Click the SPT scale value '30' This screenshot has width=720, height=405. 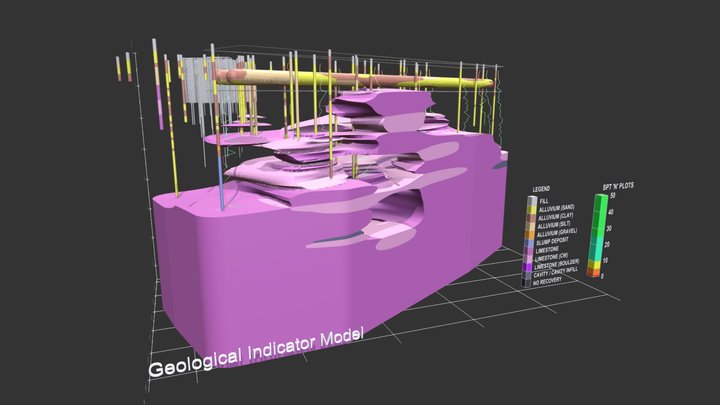tap(609, 229)
